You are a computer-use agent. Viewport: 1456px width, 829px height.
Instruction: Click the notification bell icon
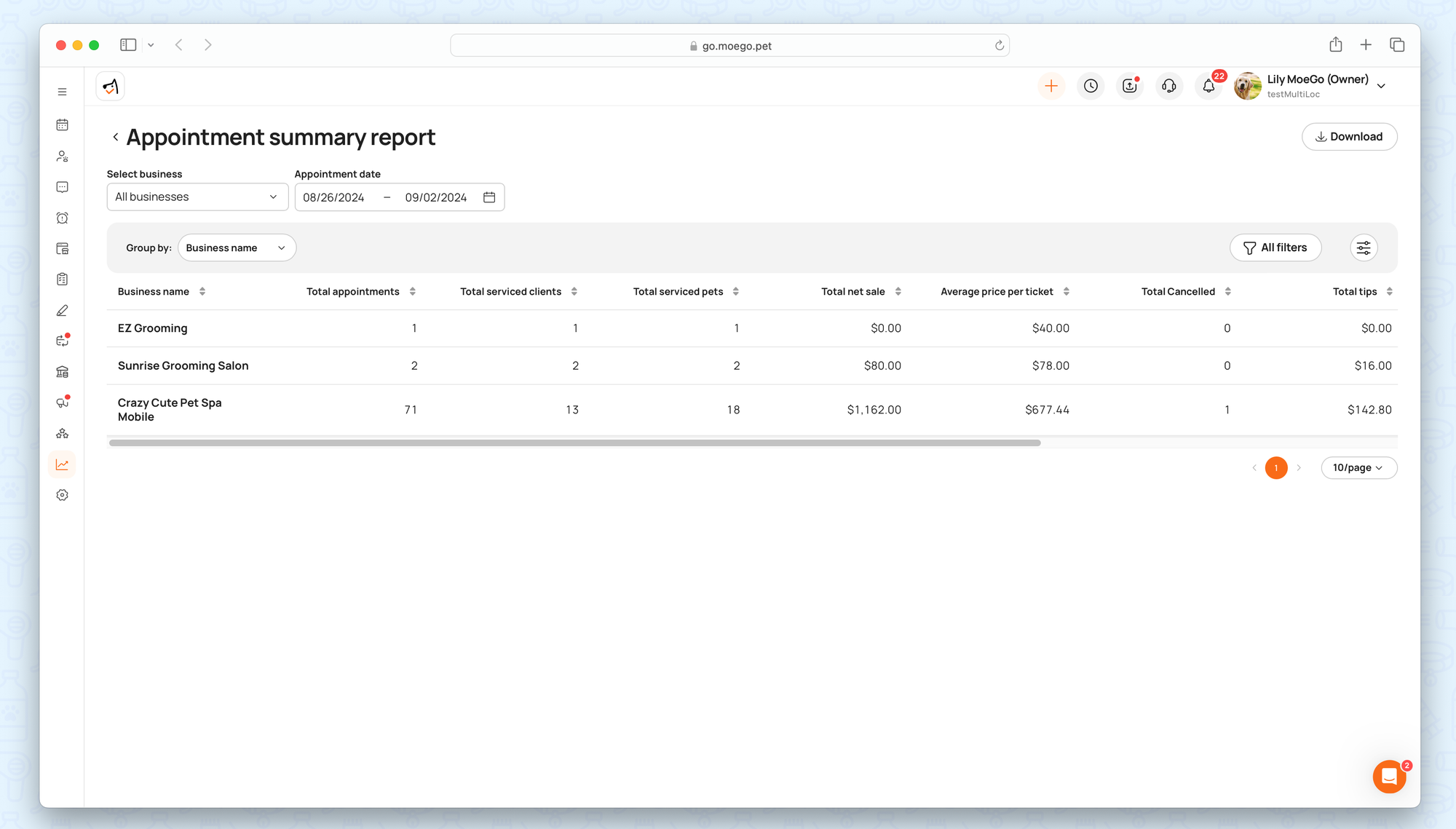point(1208,87)
